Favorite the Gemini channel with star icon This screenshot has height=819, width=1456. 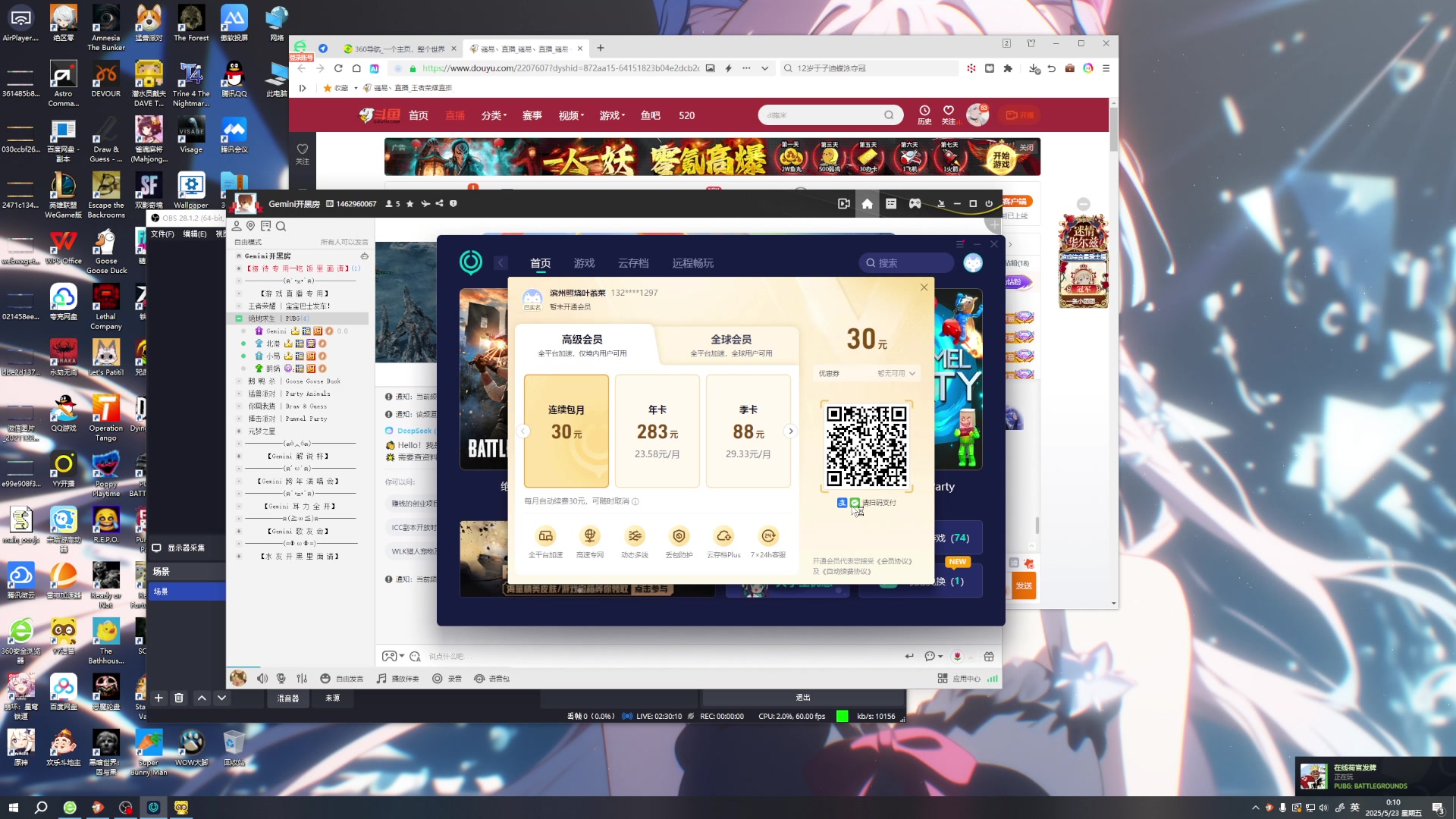click(x=410, y=203)
